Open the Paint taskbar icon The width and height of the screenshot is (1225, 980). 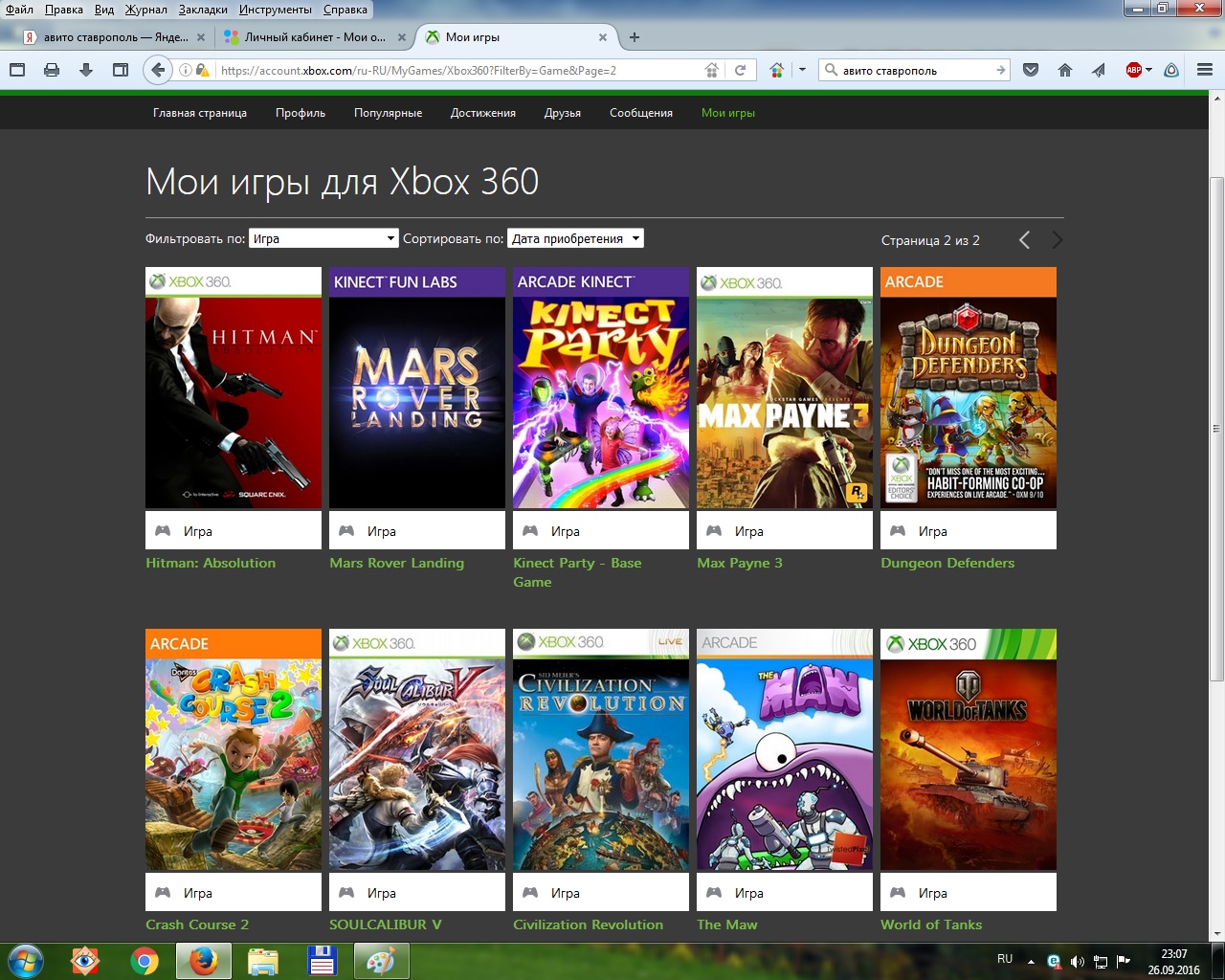tap(381, 961)
